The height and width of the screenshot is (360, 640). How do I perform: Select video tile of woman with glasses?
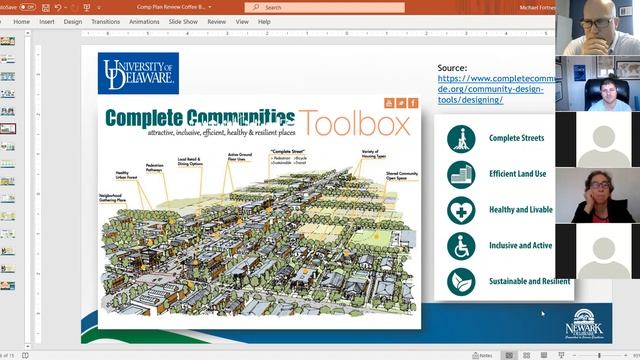click(598, 196)
